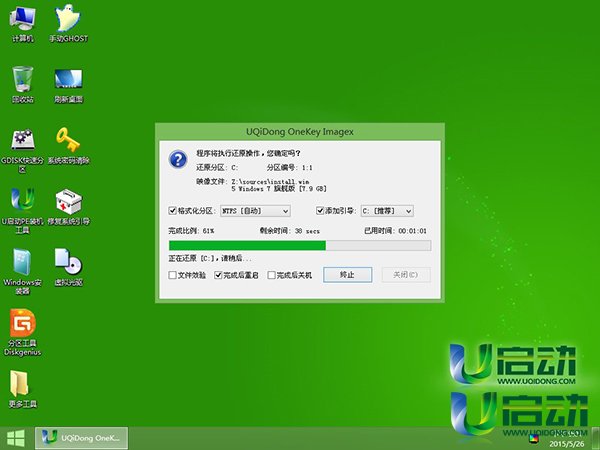This screenshot has width=600, height=450.
Task: Click the disabled 关闭(C) button
Action: [x=406, y=275]
